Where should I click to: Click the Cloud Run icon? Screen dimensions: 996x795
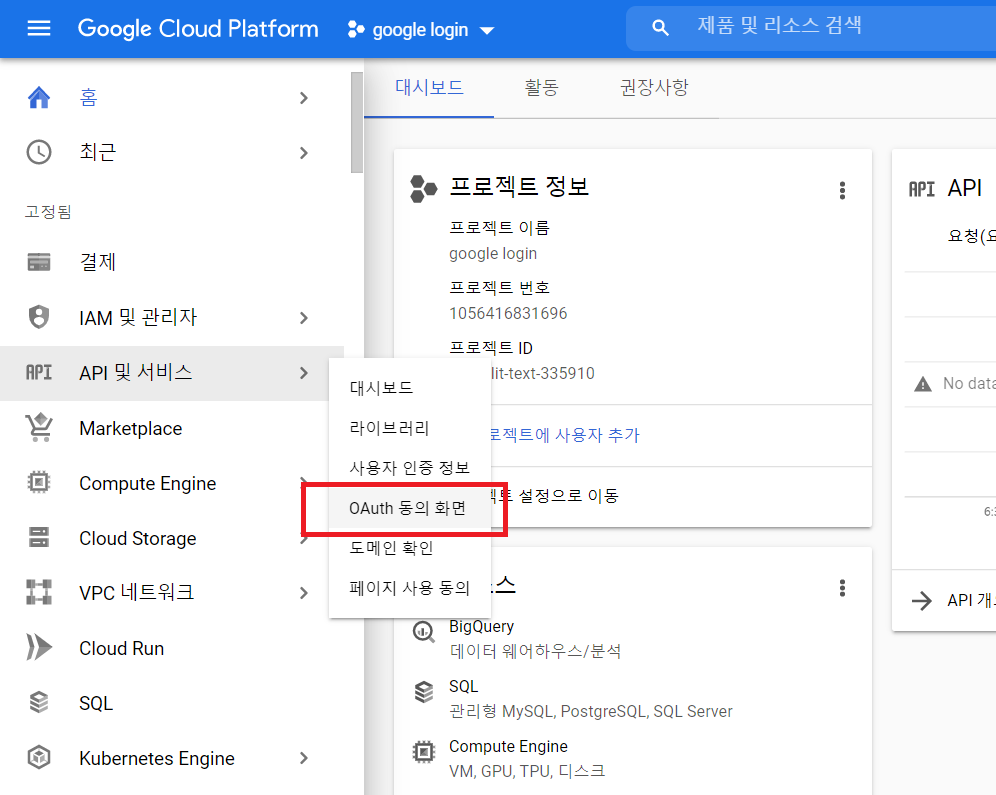39,647
